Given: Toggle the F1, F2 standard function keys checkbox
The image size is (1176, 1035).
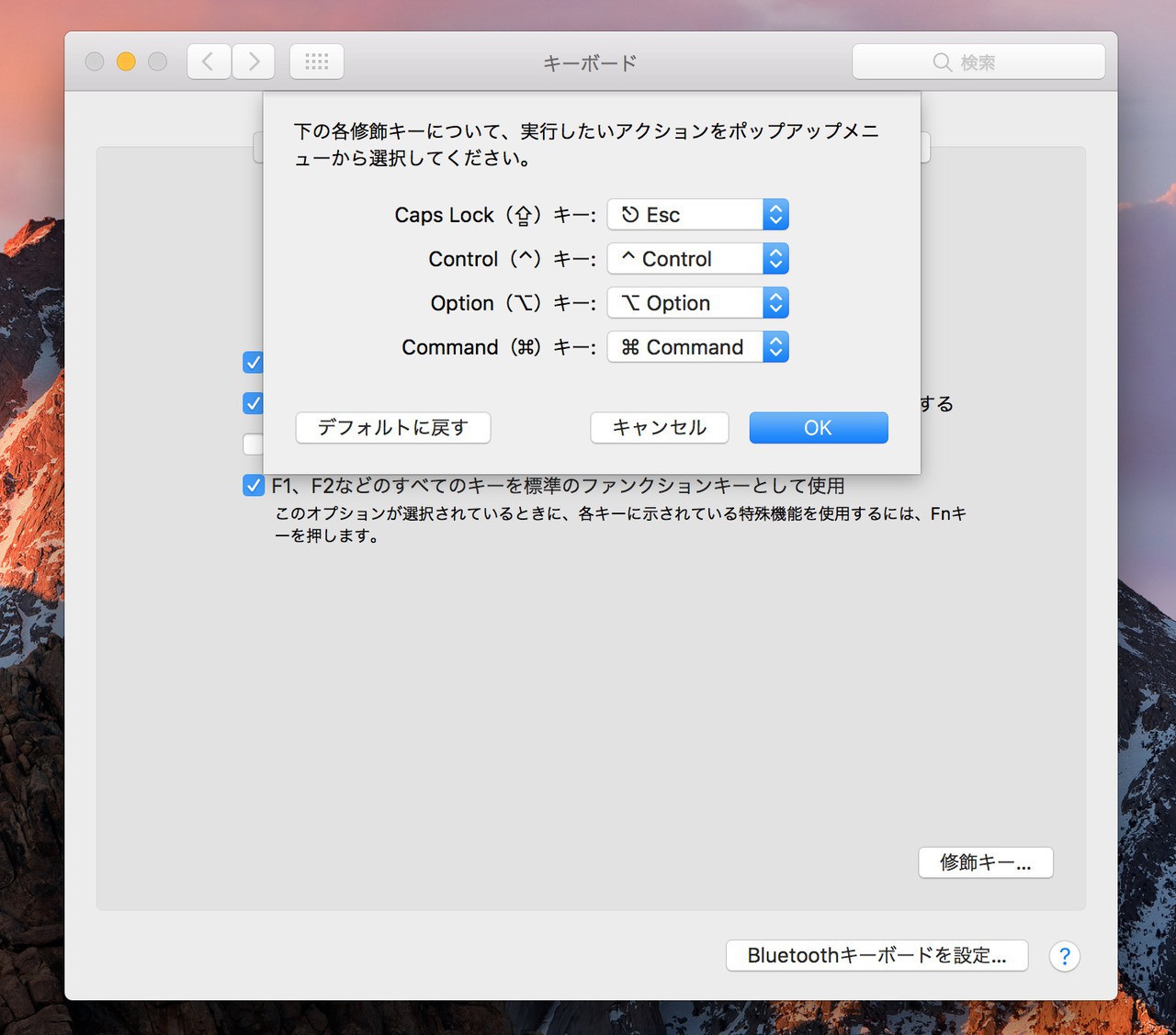Looking at the screenshot, I should [x=254, y=485].
